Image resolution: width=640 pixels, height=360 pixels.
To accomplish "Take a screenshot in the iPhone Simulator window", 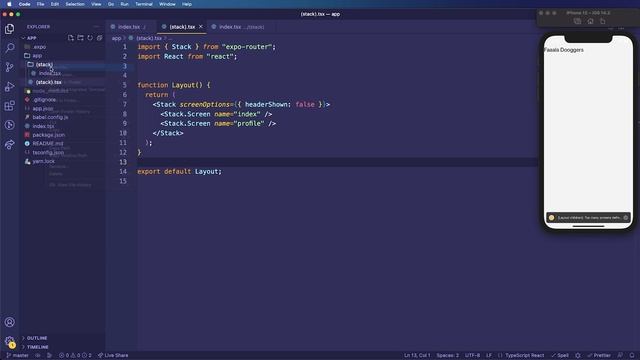I will [x=577, y=21].
